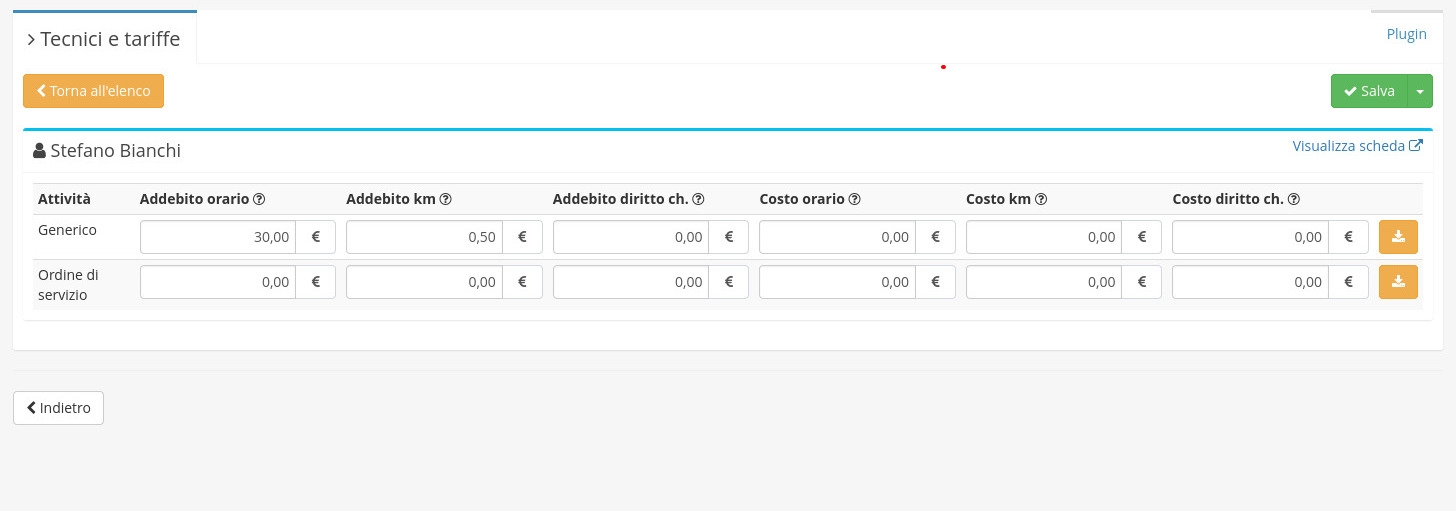Image resolution: width=1456 pixels, height=511 pixels.
Task: Click the help icon beside Costo orario
Action: 855,199
